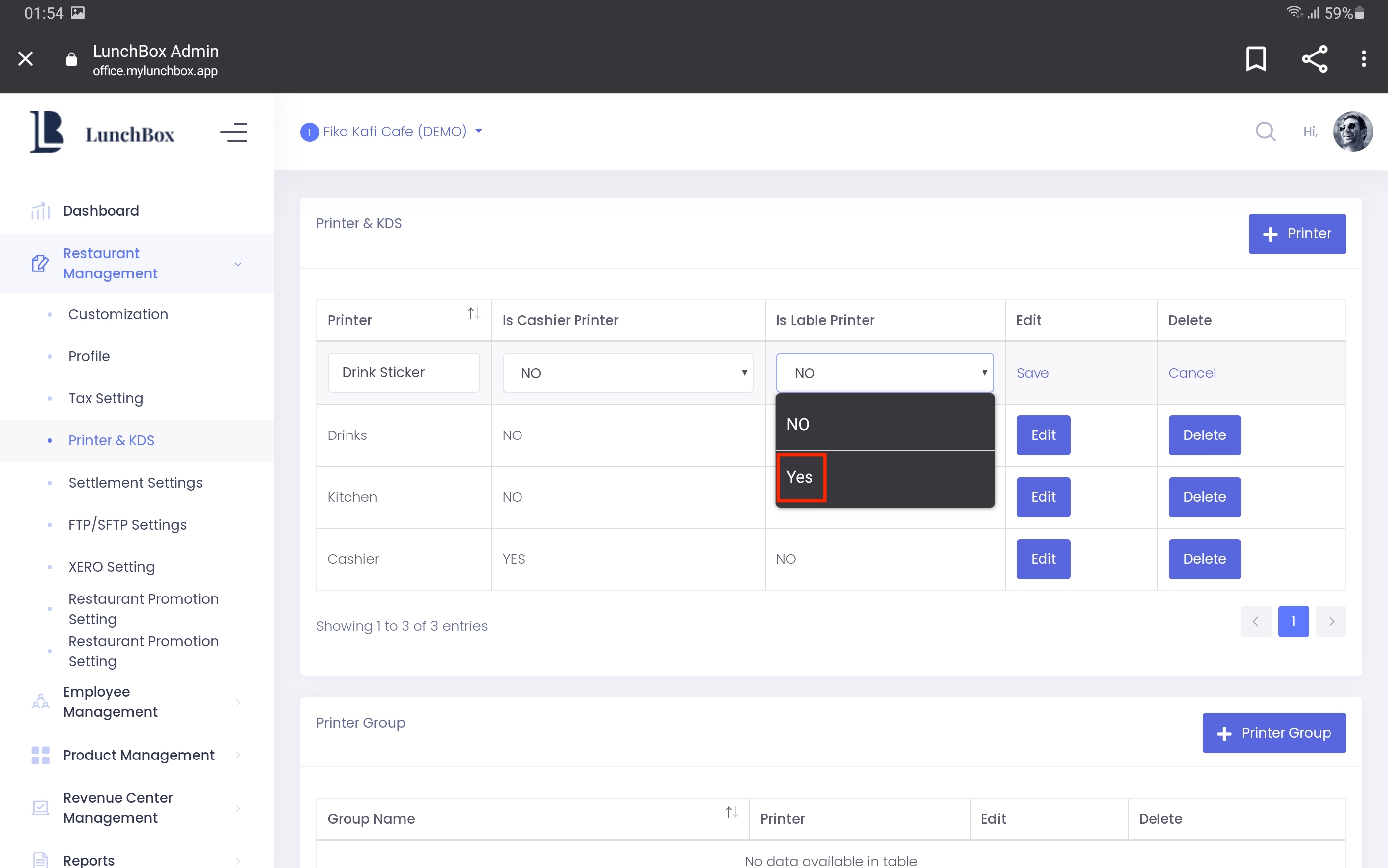The image size is (1388, 868).
Task: Go to Tax Setting page
Action: pyautogui.click(x=106, y=398)
